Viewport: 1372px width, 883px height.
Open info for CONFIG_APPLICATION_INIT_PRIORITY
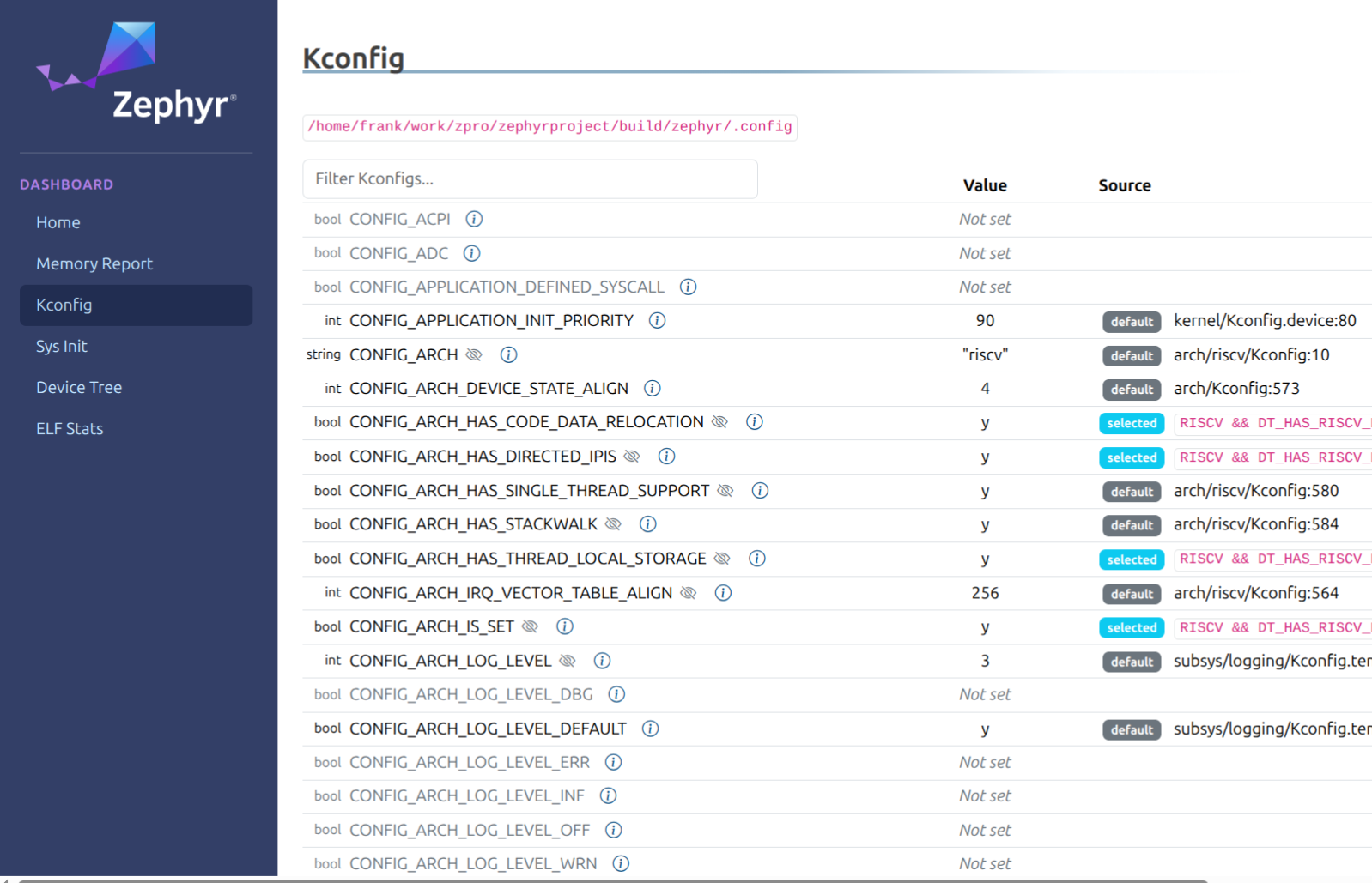[x=657, y=320]
